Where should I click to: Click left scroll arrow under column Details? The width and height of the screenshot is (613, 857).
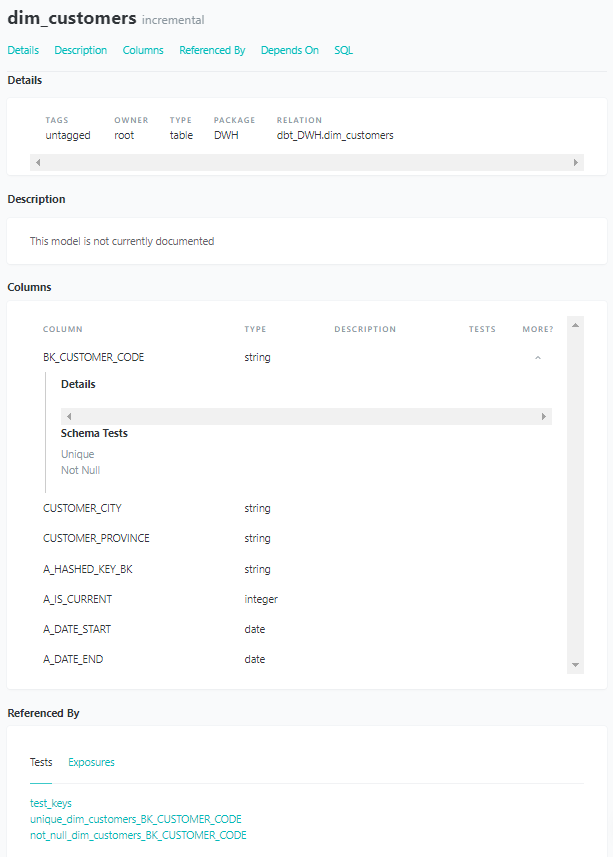(x=68, y=416)
